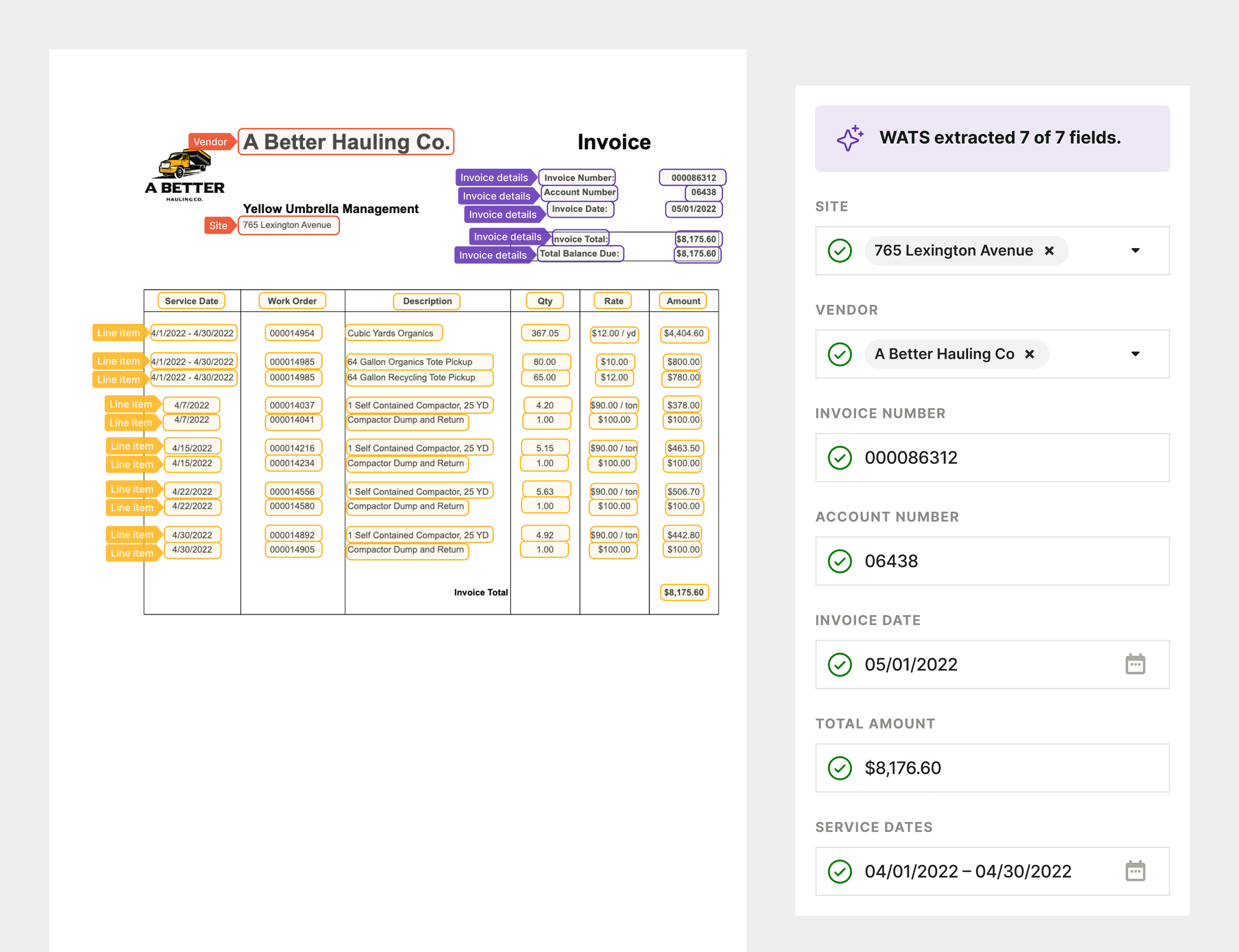Image resolution: width=1239 pixels, height=952 pixels.
Task: Select the Qty column header
Action: pyautogui.click(x=545, y=301)
